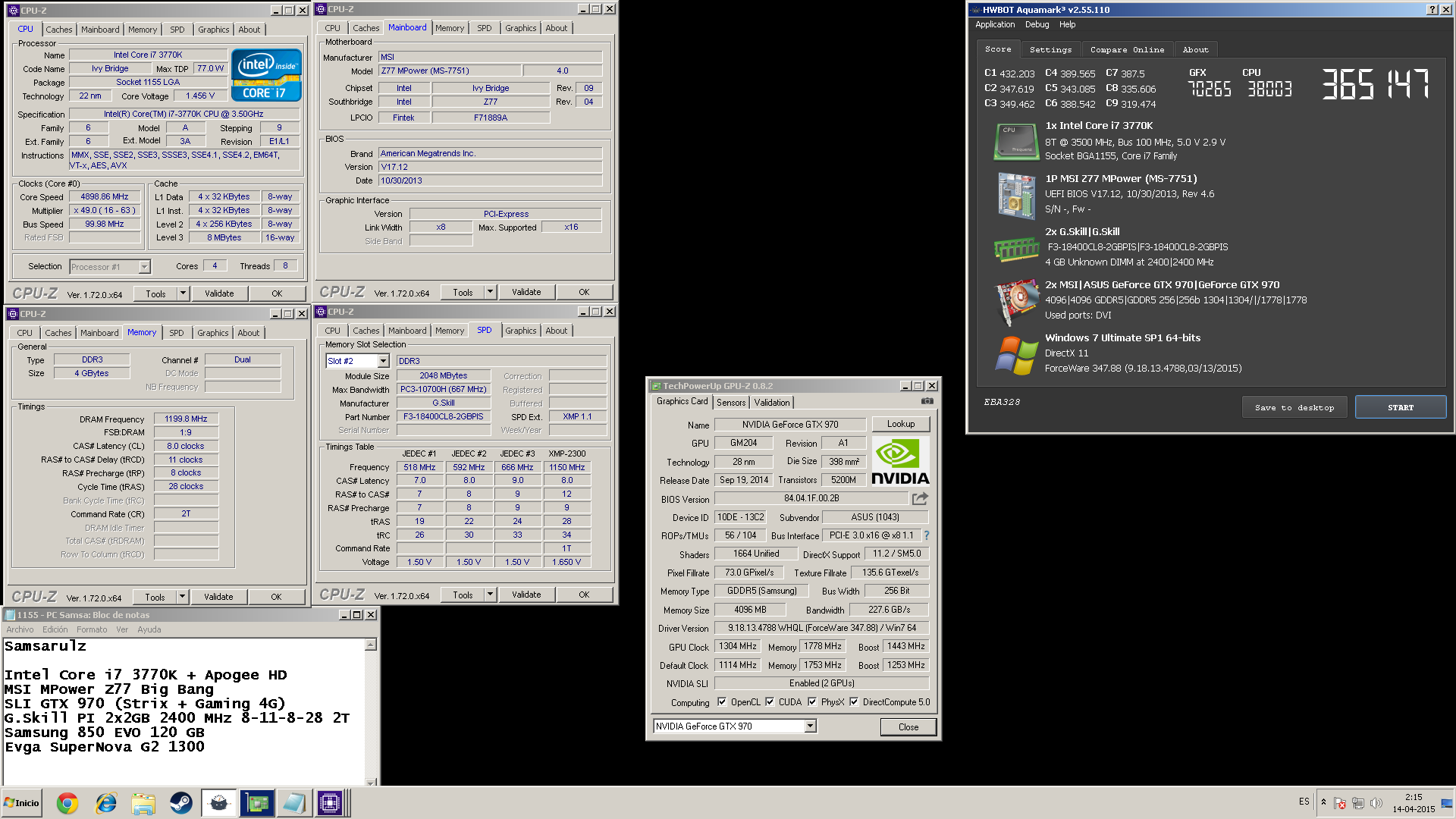Image resolution: width=1456 pixels, height=819 pixels.
Task: Click Notepad scrollbar up arrow
Action: pyautogui.click(x=371, y=645)
